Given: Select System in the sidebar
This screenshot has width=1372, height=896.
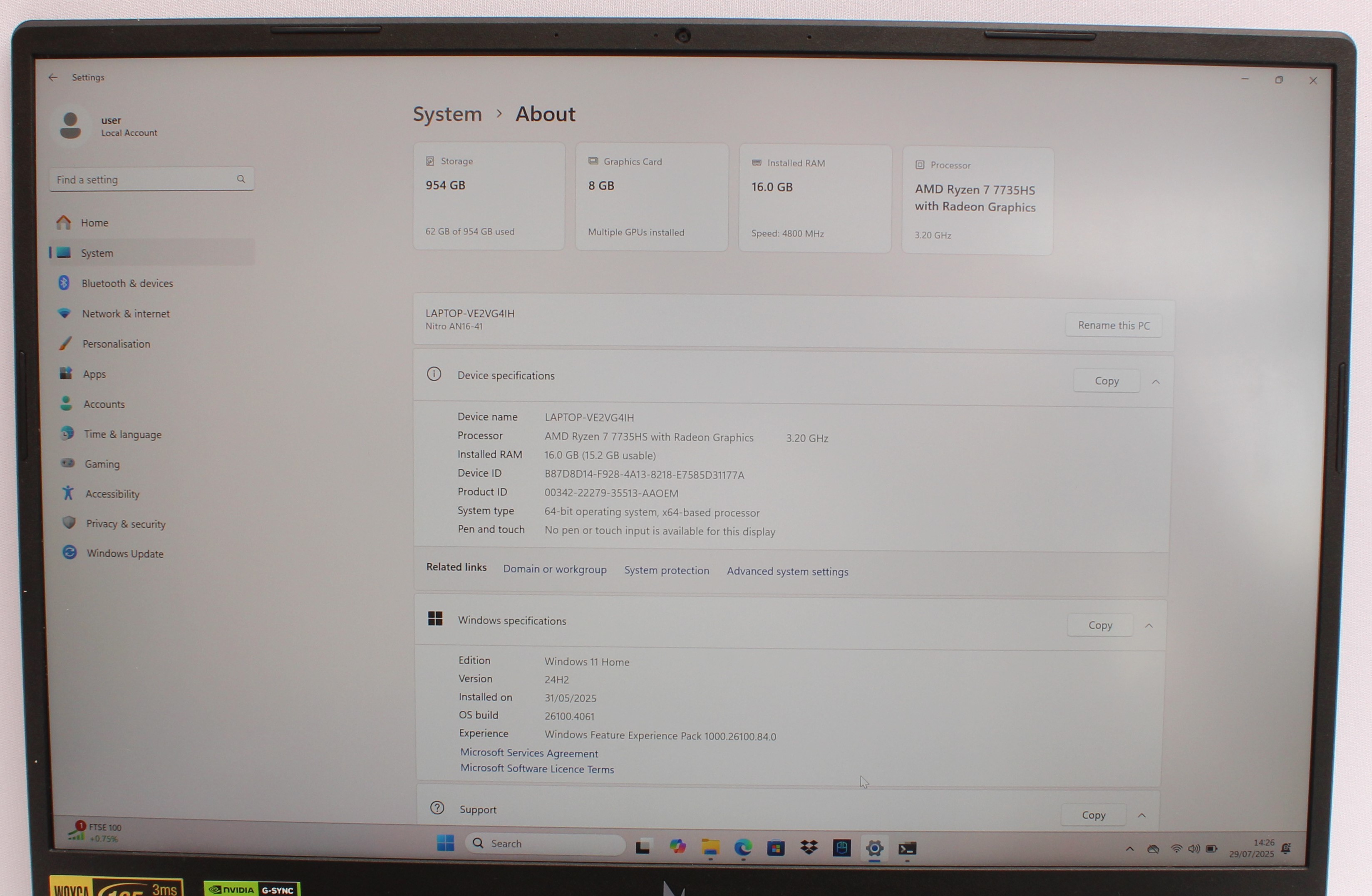Looking at the screenshot, I should pos(151,253).
